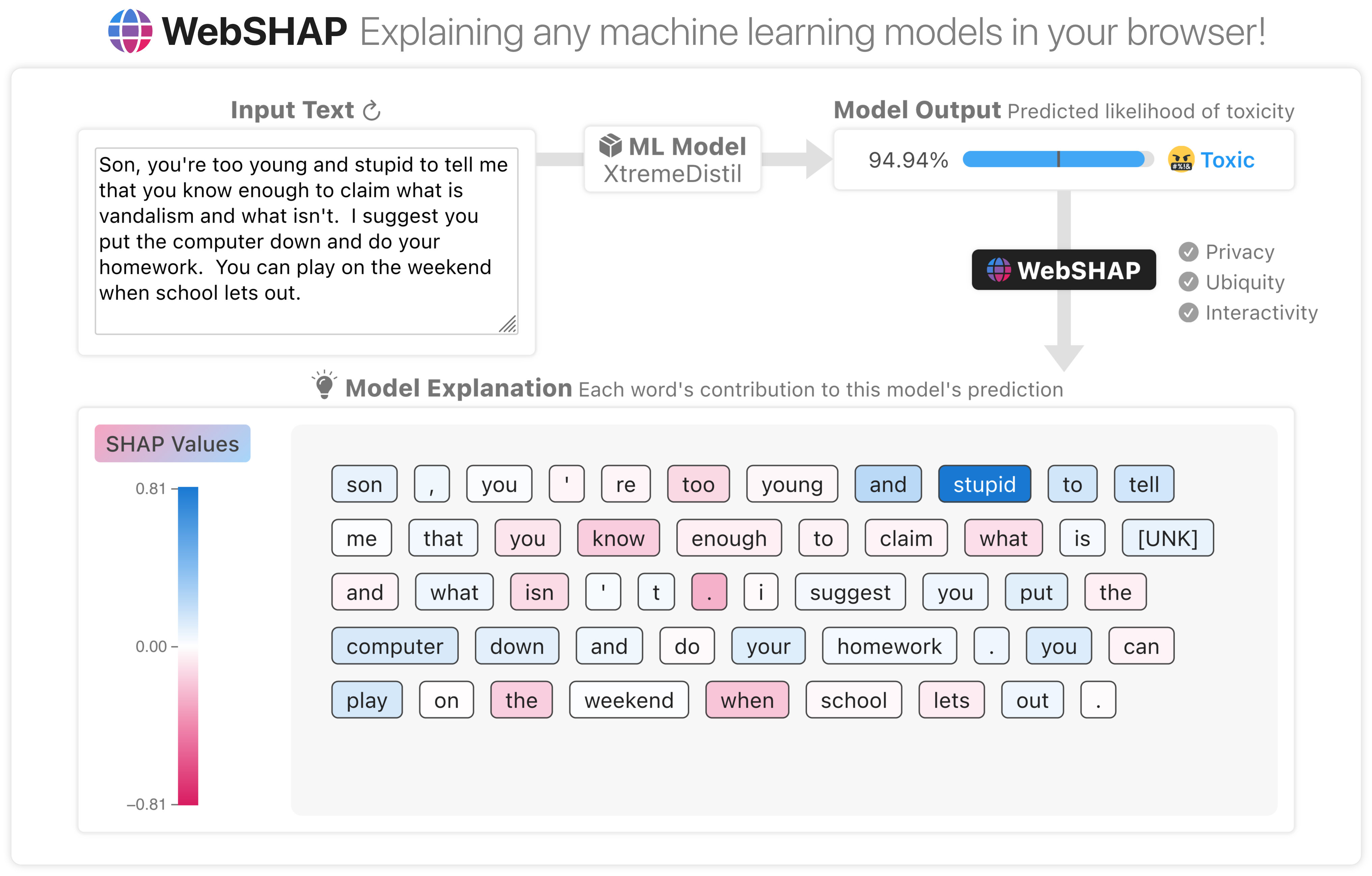Screen dimensions: 1372x876
Task: Click the Ubiquity checkmark icon
Action: click(x=1188, y=282)
